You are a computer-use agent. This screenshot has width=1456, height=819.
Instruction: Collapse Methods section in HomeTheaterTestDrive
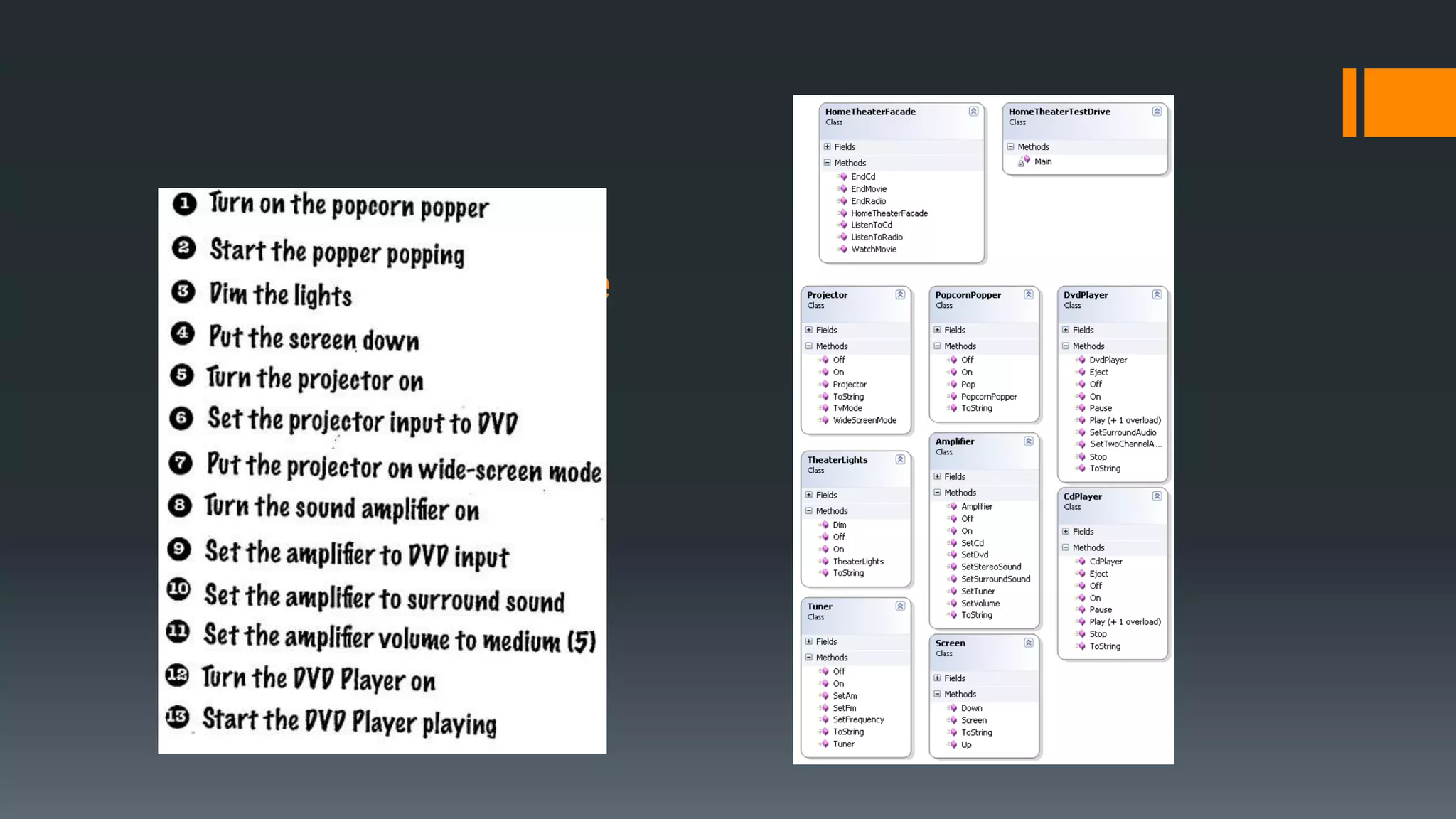[x=1010, y=146]
